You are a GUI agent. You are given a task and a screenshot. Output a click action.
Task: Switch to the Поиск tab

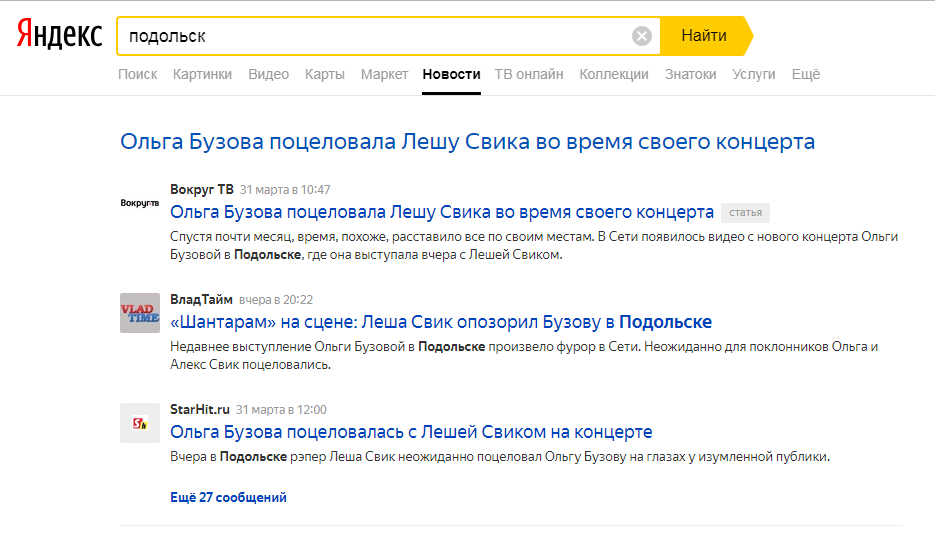pos(137,74)
